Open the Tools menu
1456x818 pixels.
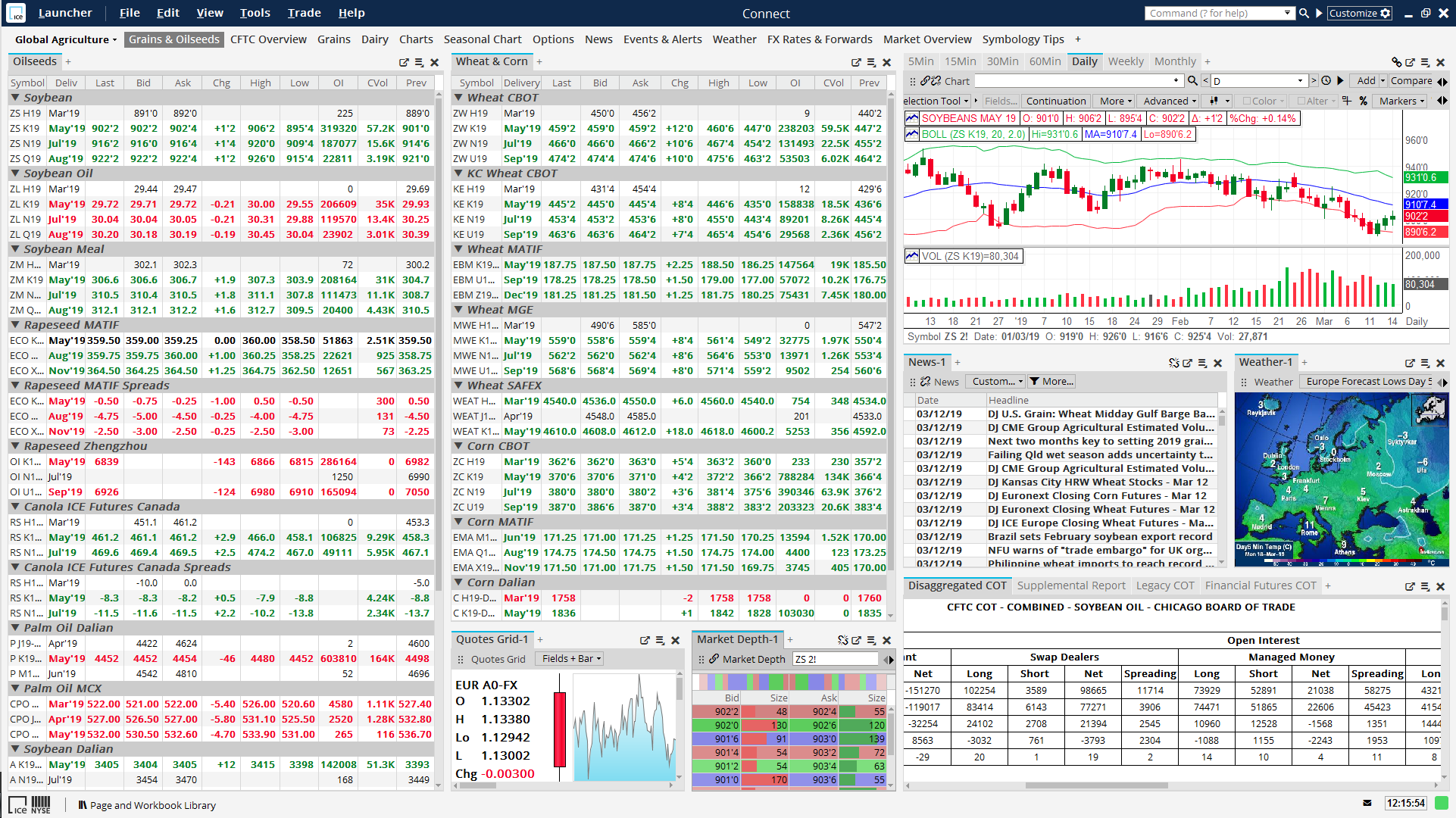point(255,13)
